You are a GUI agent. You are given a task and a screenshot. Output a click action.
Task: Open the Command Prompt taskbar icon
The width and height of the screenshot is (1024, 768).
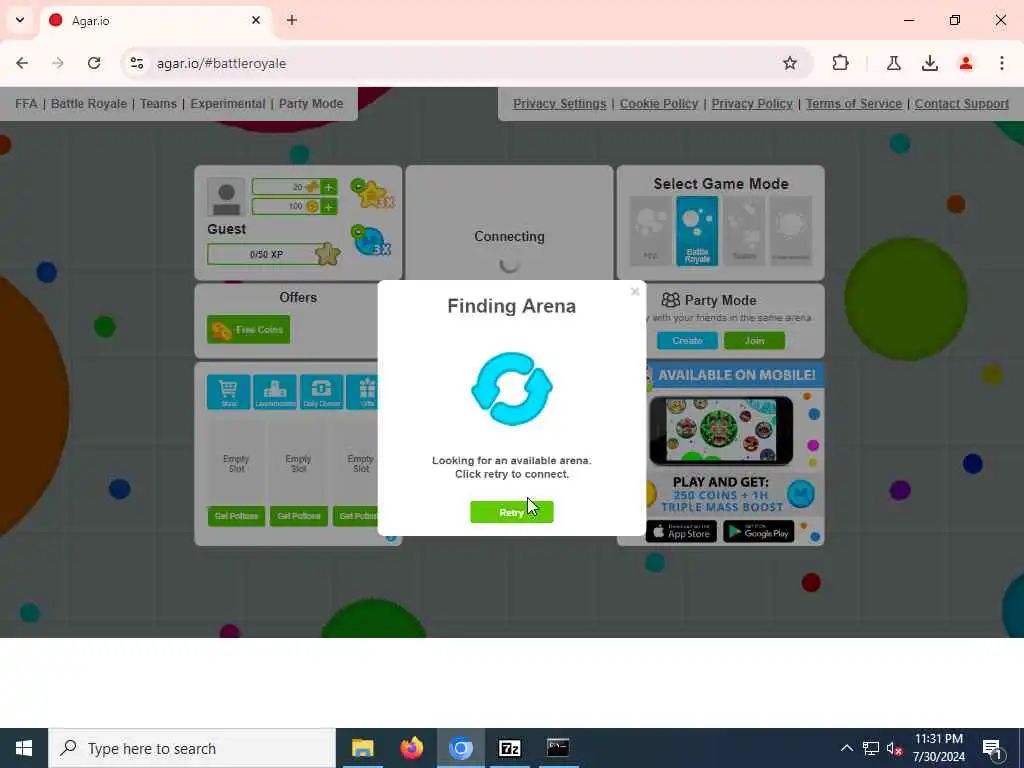click(558, 748)
